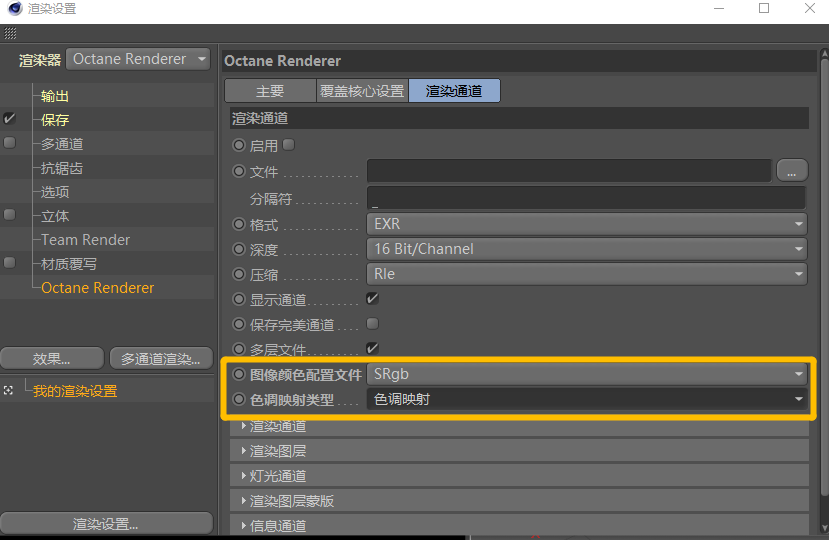Open the 深度 16 Bit/Channel dropdown
The image size is (829, 540).
coord(587,249)
